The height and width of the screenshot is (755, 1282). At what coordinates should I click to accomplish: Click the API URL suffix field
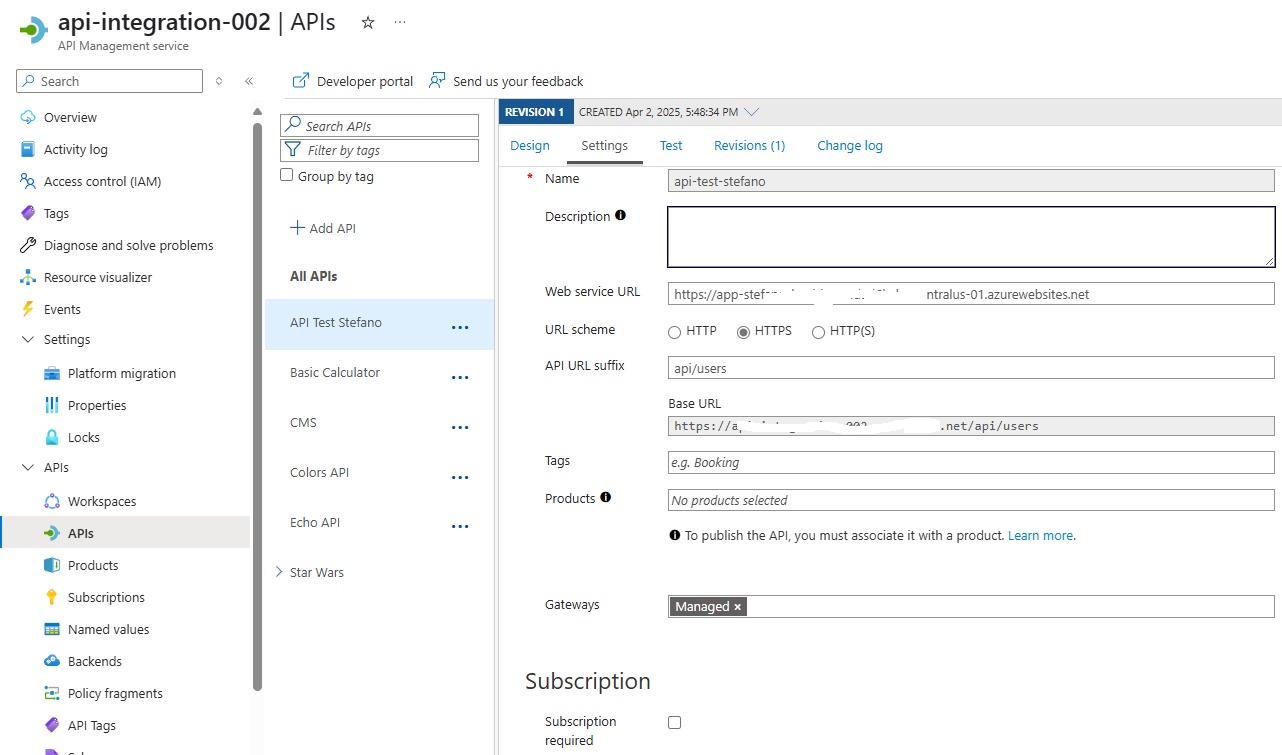971,368
